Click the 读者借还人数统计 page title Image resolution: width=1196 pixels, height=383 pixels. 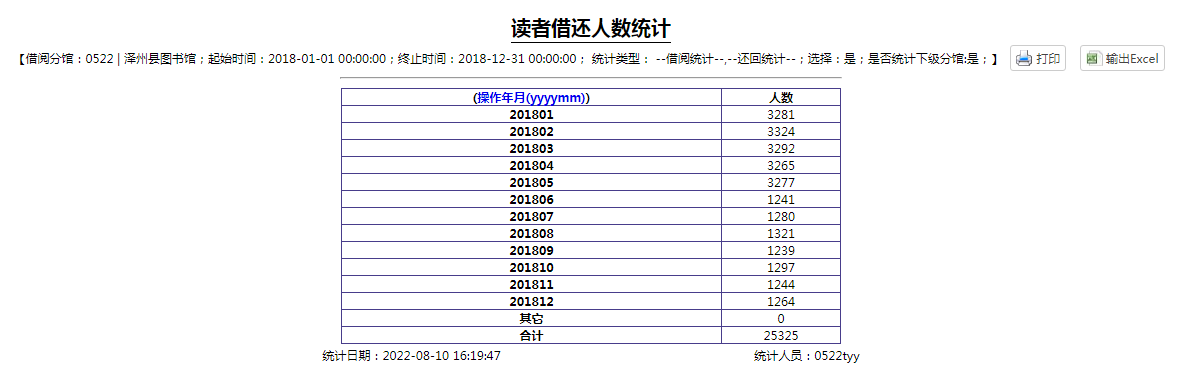click(590, 28)
